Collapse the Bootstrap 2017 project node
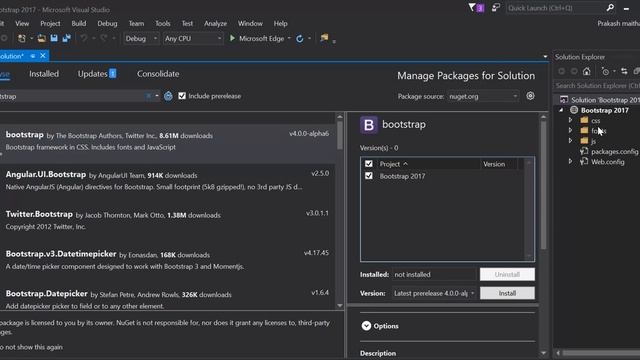 tap(561, 110)
